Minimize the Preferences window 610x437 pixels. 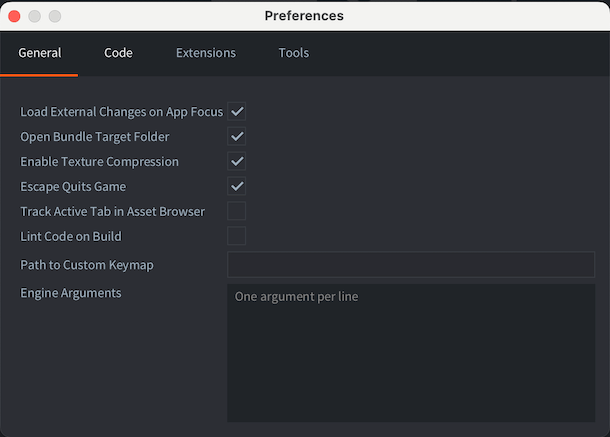pos(35,16)
